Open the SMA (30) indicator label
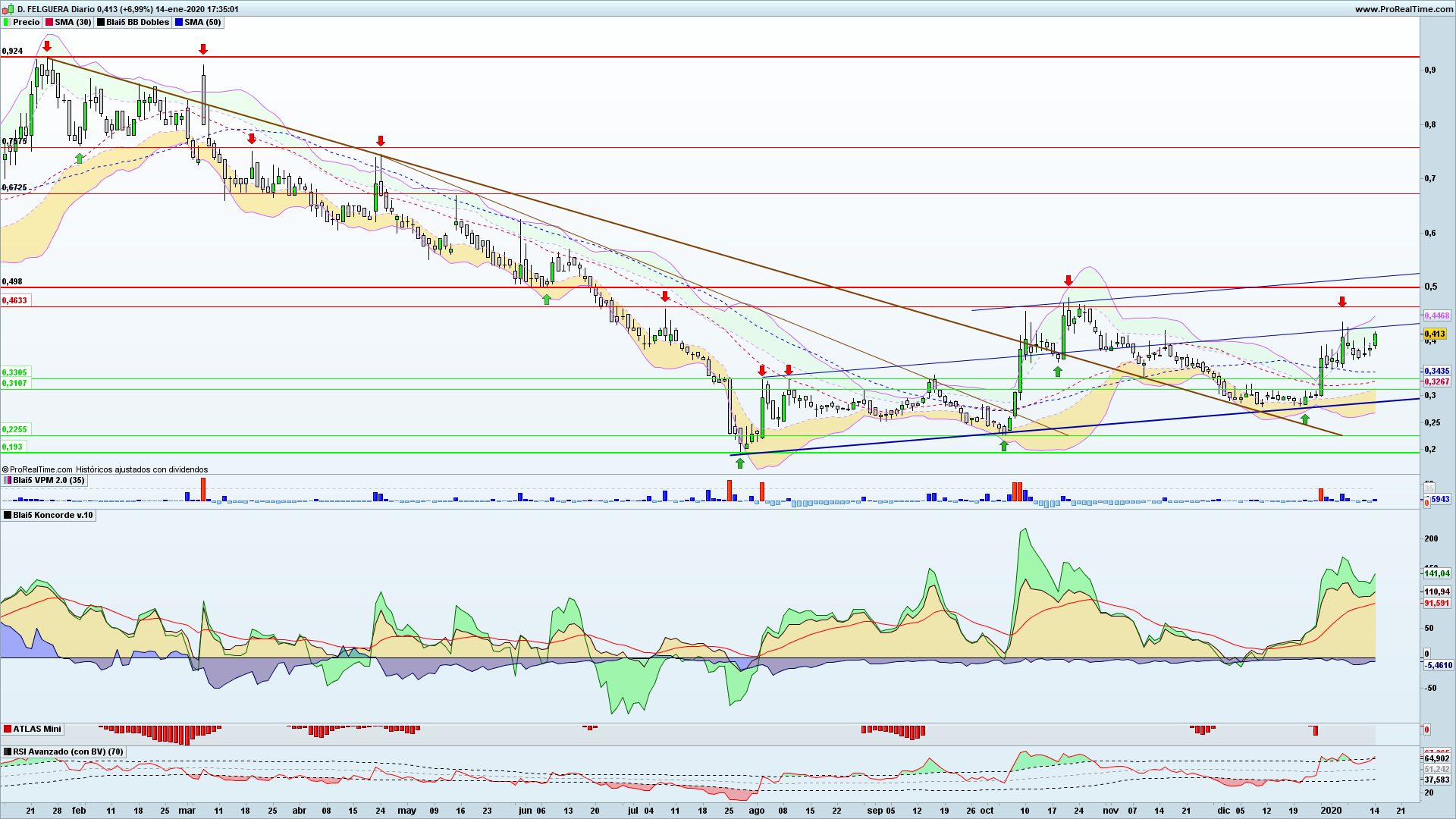 pos(73,22)
